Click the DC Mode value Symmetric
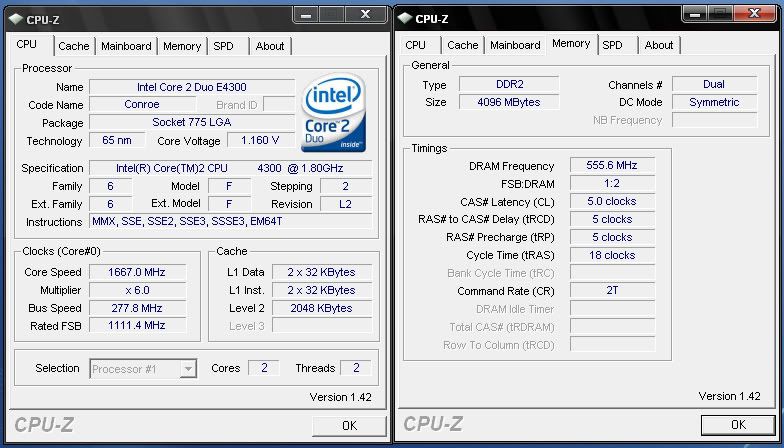This screenshot has width=784, height=448. pyautogui.click(x=714, y=102)
